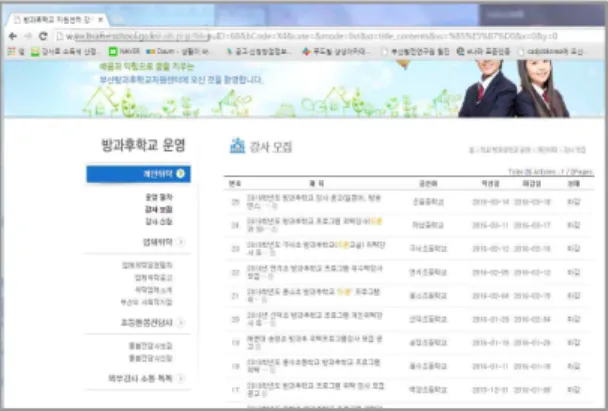Expand the 업체위탁 sidebar section
Screen dimensions: 608x411
tap(180, 242)
